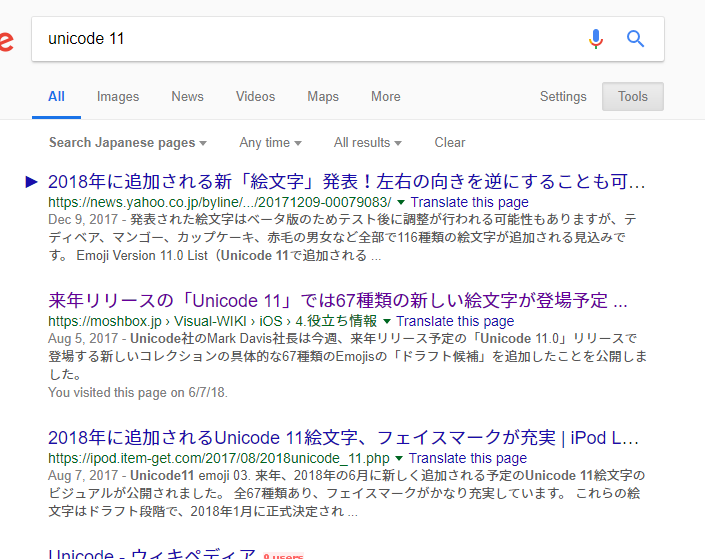Open the news.yahoo.co.jp URL dropdown arrow
This screenshot has width=705, height=559.
(401, 202)
